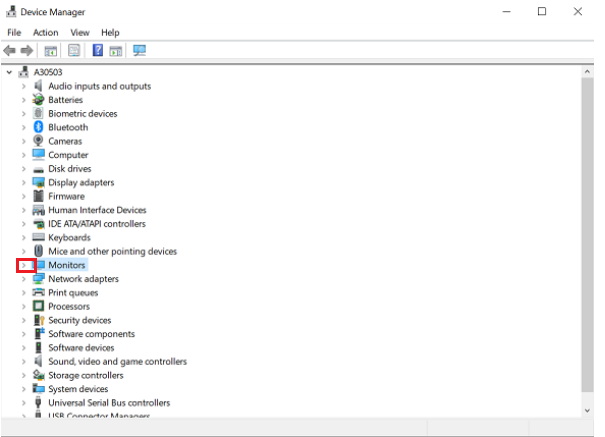
Task: Select the Bluetooth device category icon
Action: (39, 128)
